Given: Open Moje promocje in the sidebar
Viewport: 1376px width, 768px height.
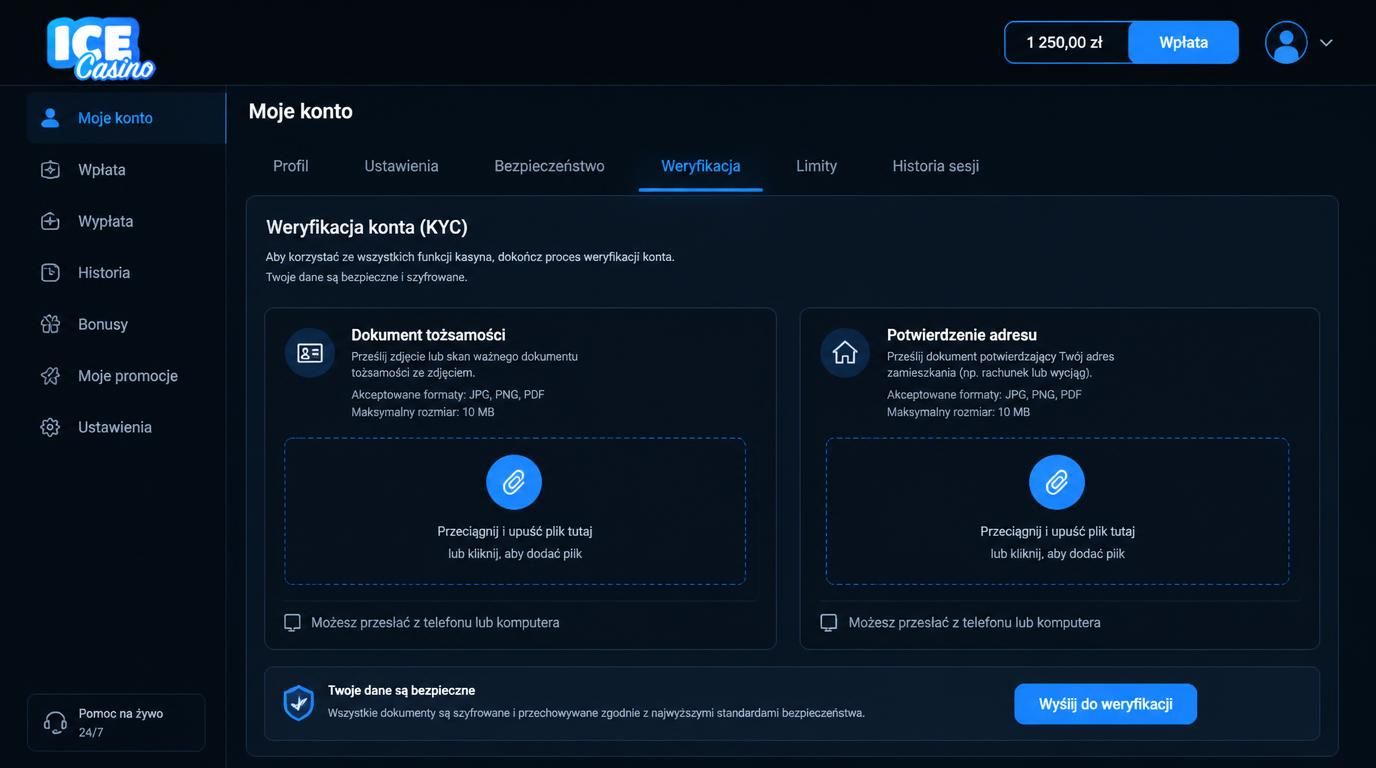Looking at the screenshot, I should 127,376.
